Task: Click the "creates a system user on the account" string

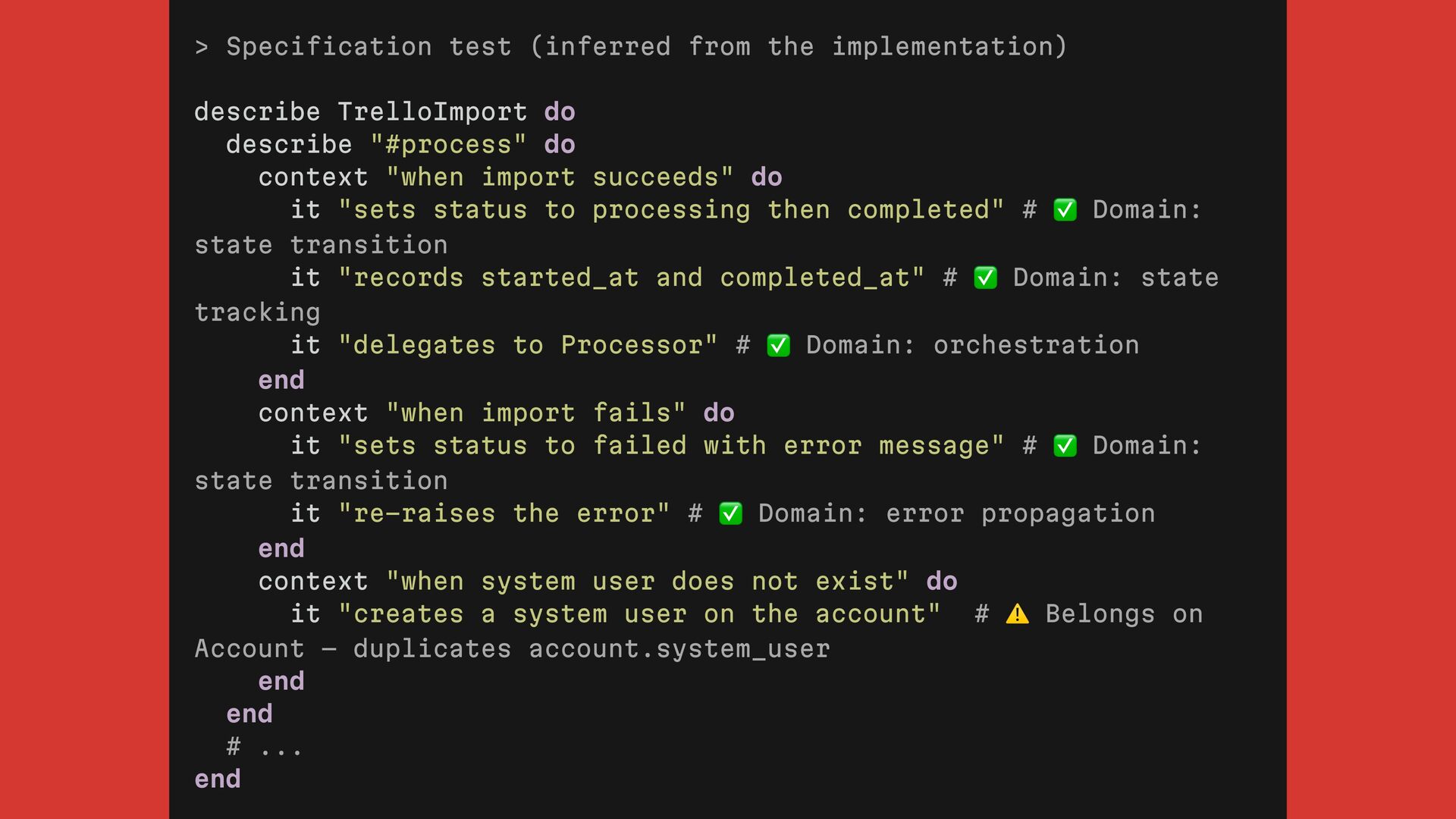Action: coord(639,614)
